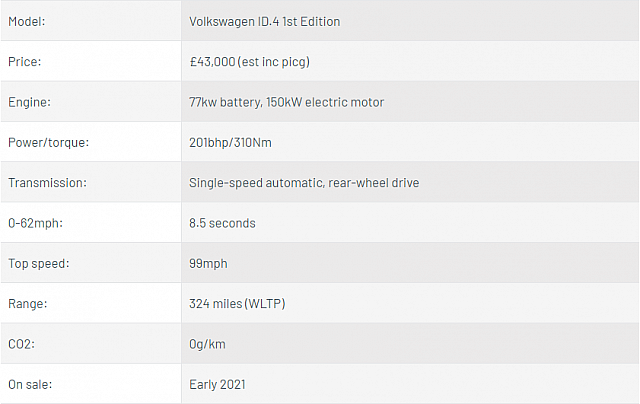Click the 0-62mph label

click(x=35, y=223)
